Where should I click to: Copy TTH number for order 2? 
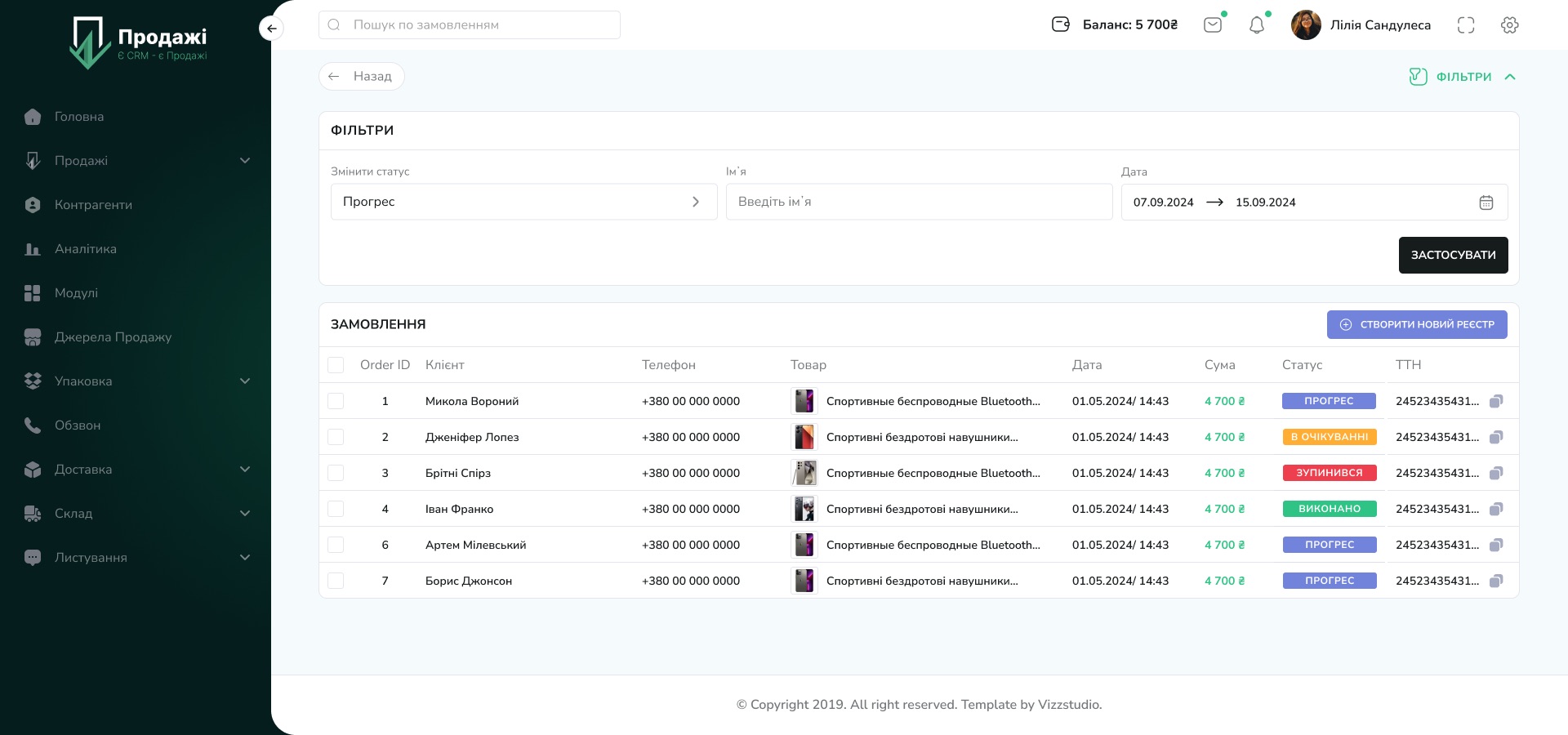[1496, 437]
